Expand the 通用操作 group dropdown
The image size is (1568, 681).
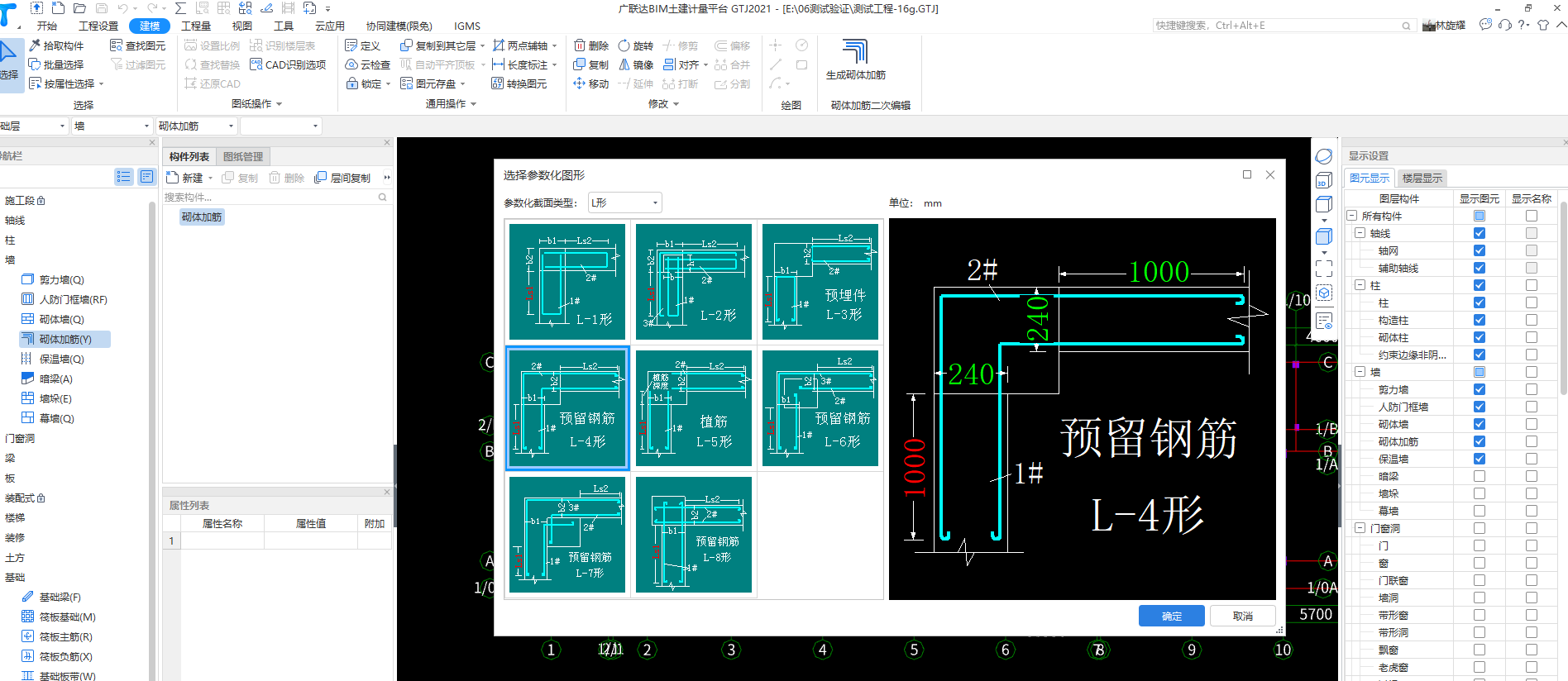(x=473, y=104)
